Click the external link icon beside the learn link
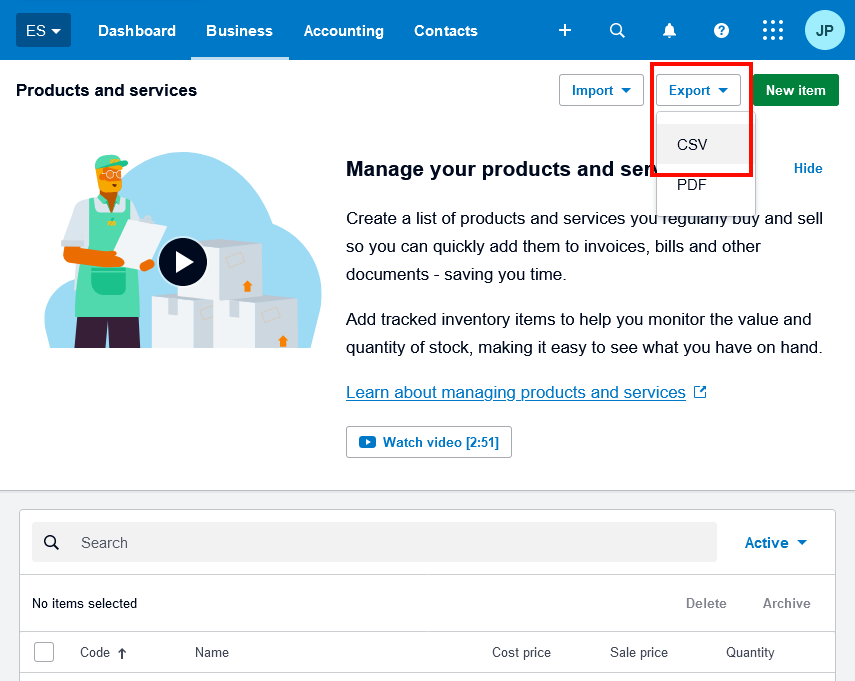The width and height of the screenshot is (855, 681). pyautogui.click(x=700, y=391)
